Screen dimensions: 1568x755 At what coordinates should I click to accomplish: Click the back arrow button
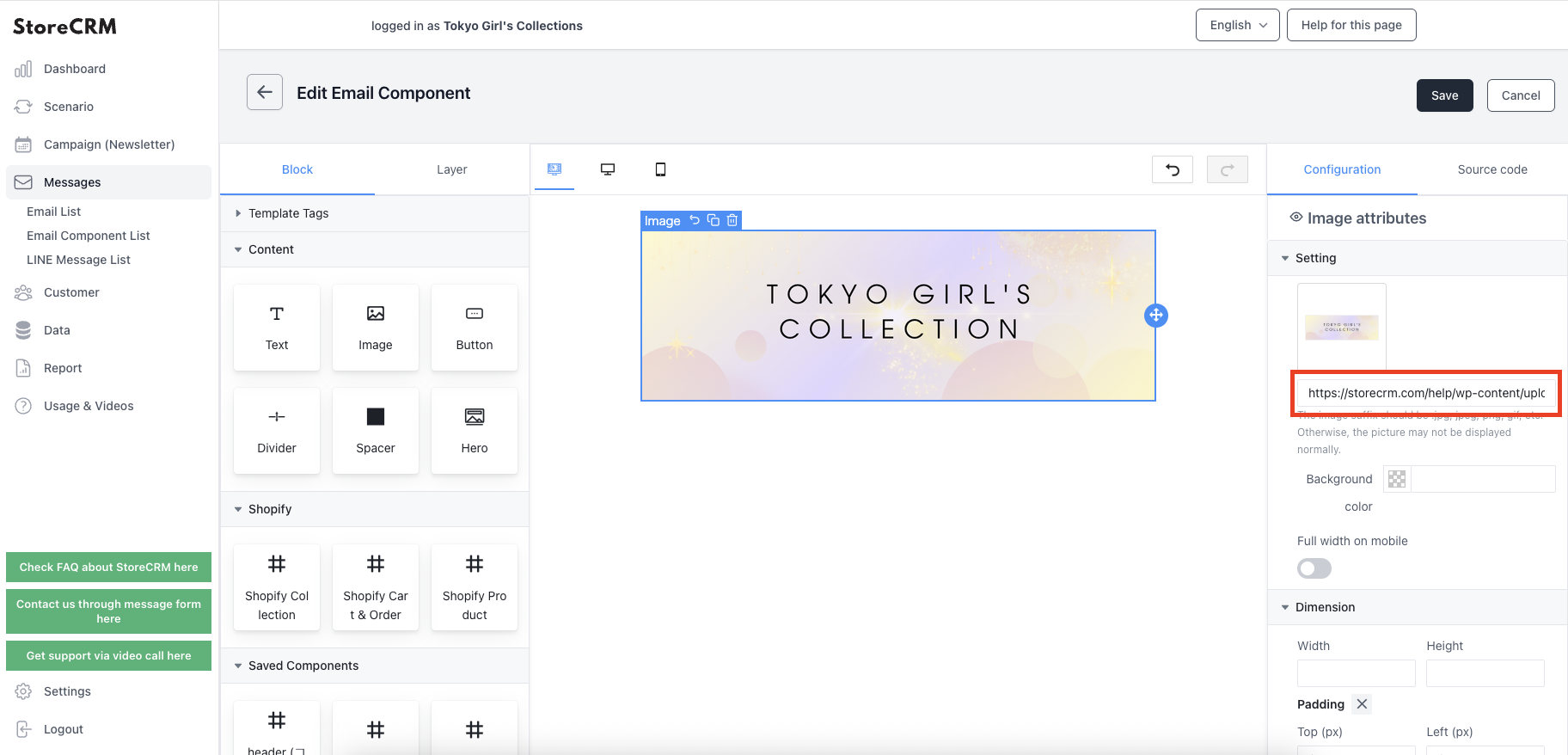[265, 92]
